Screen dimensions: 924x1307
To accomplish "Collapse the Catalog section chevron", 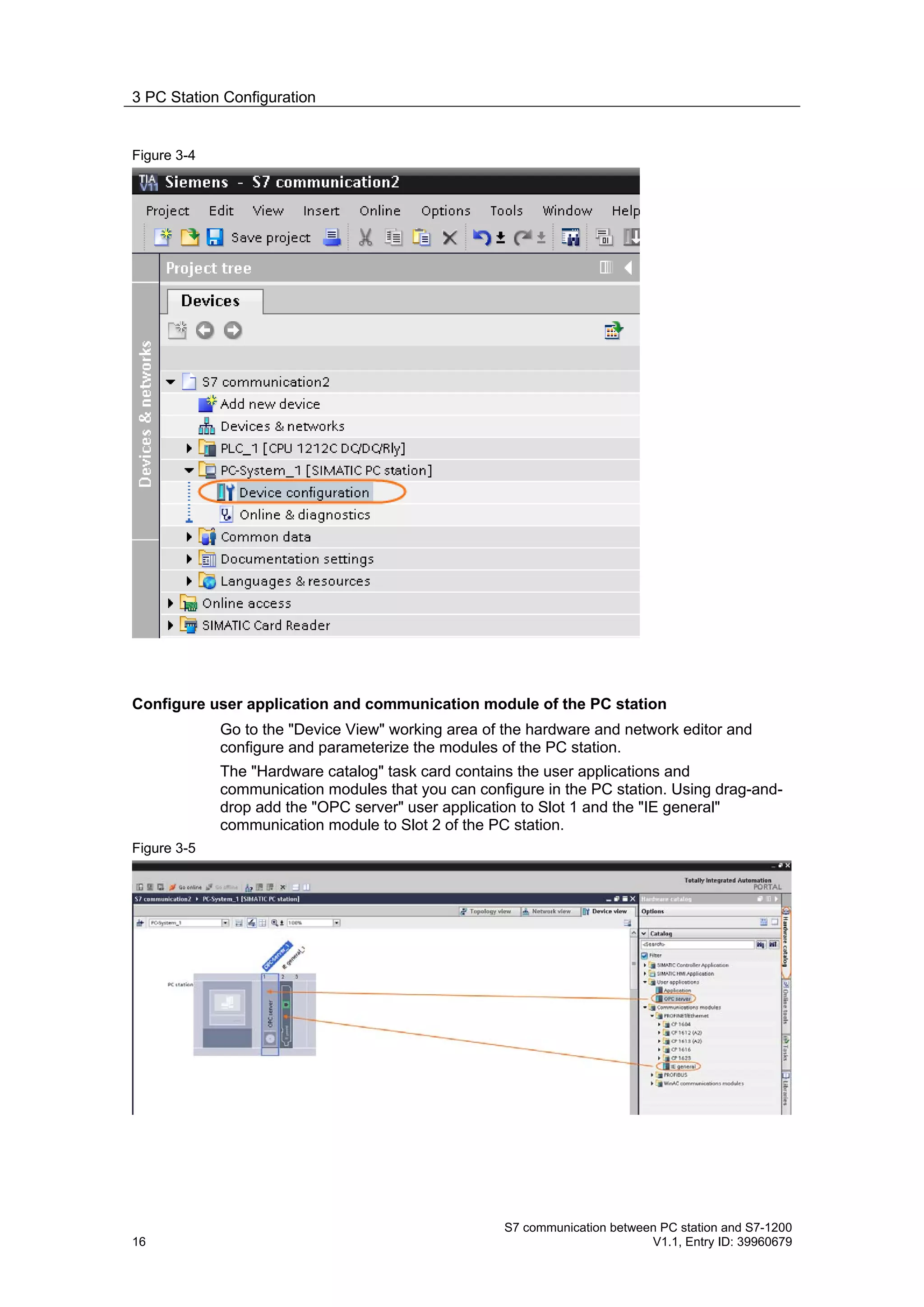I will click(x=644, y=933).
